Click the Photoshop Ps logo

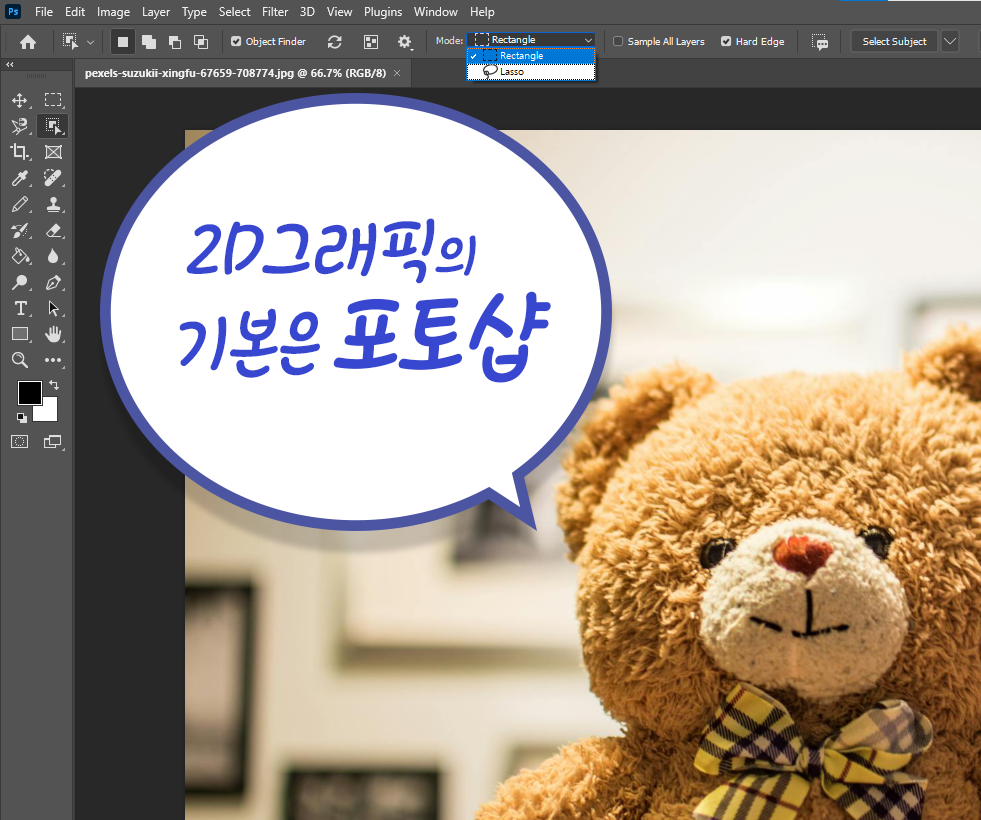point(13,11)
